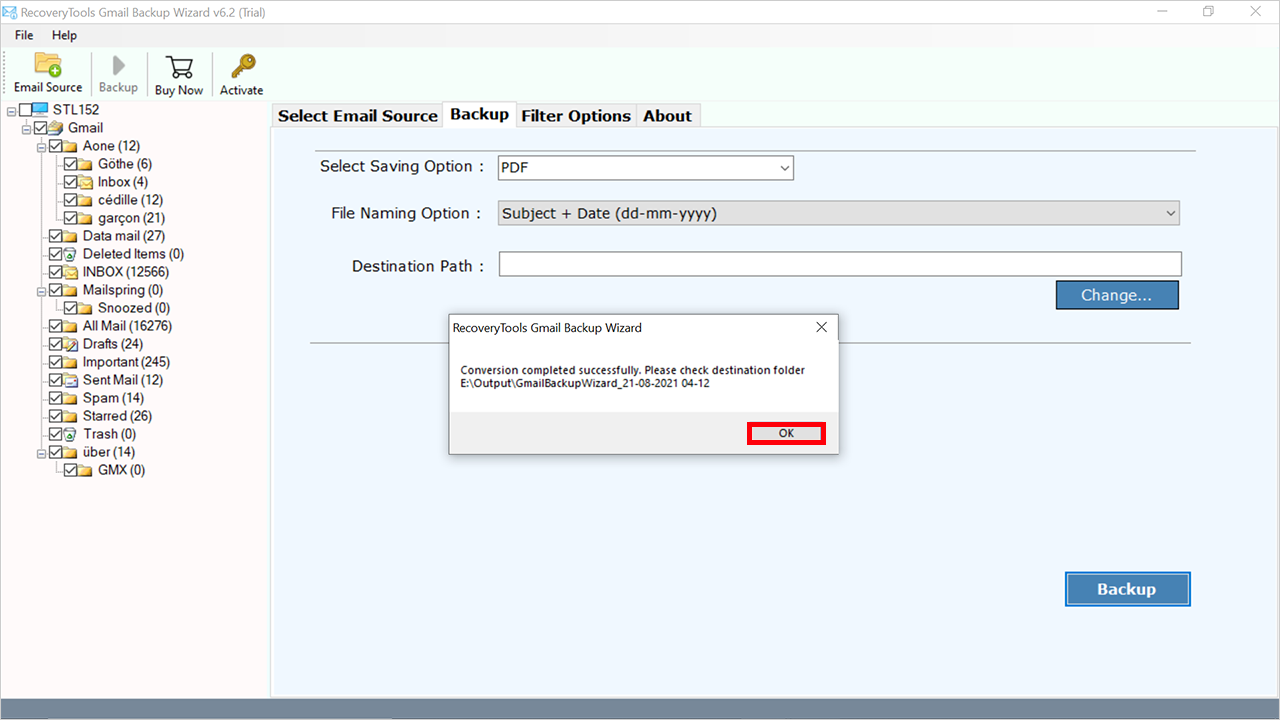The height and width of the screenshot is (720, 1280).
Task: Click OK in the completion dialog
Action: click(786, 433)
